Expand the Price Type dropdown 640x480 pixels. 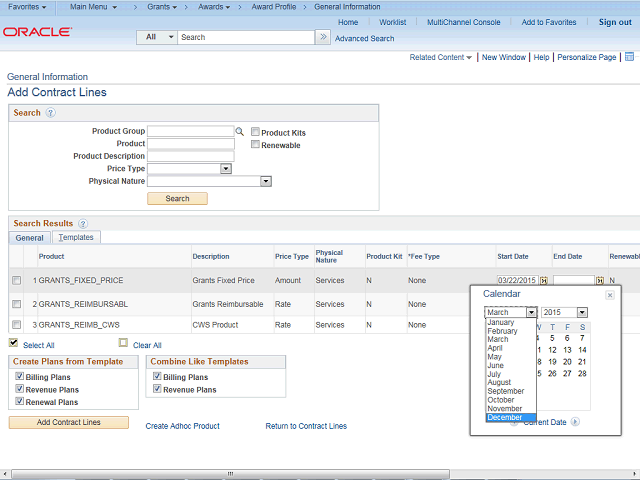(226, 169)
